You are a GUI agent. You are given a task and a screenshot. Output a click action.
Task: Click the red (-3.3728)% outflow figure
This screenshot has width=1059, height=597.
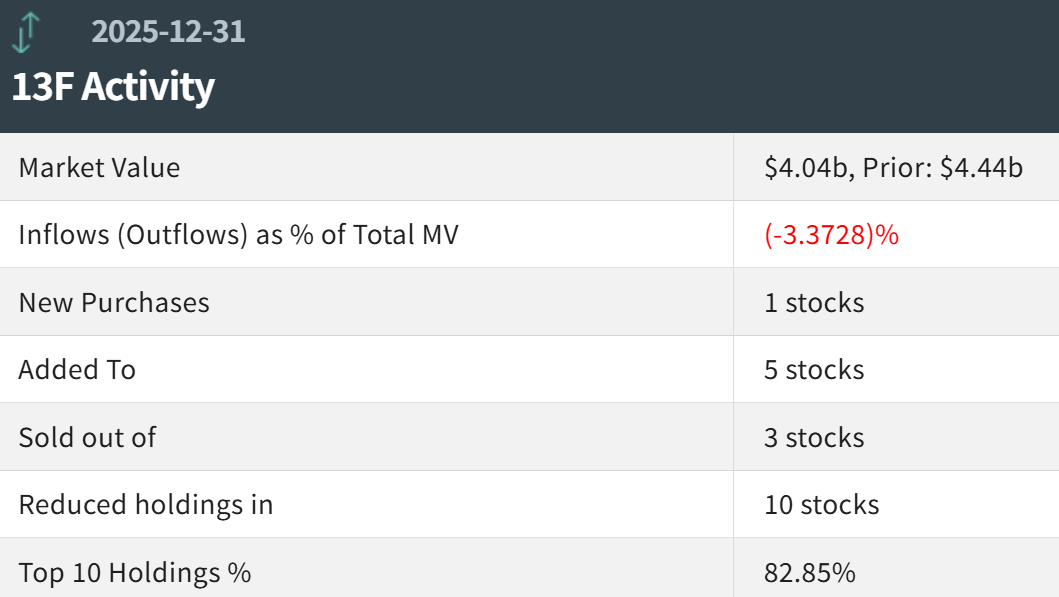point(831,234)
